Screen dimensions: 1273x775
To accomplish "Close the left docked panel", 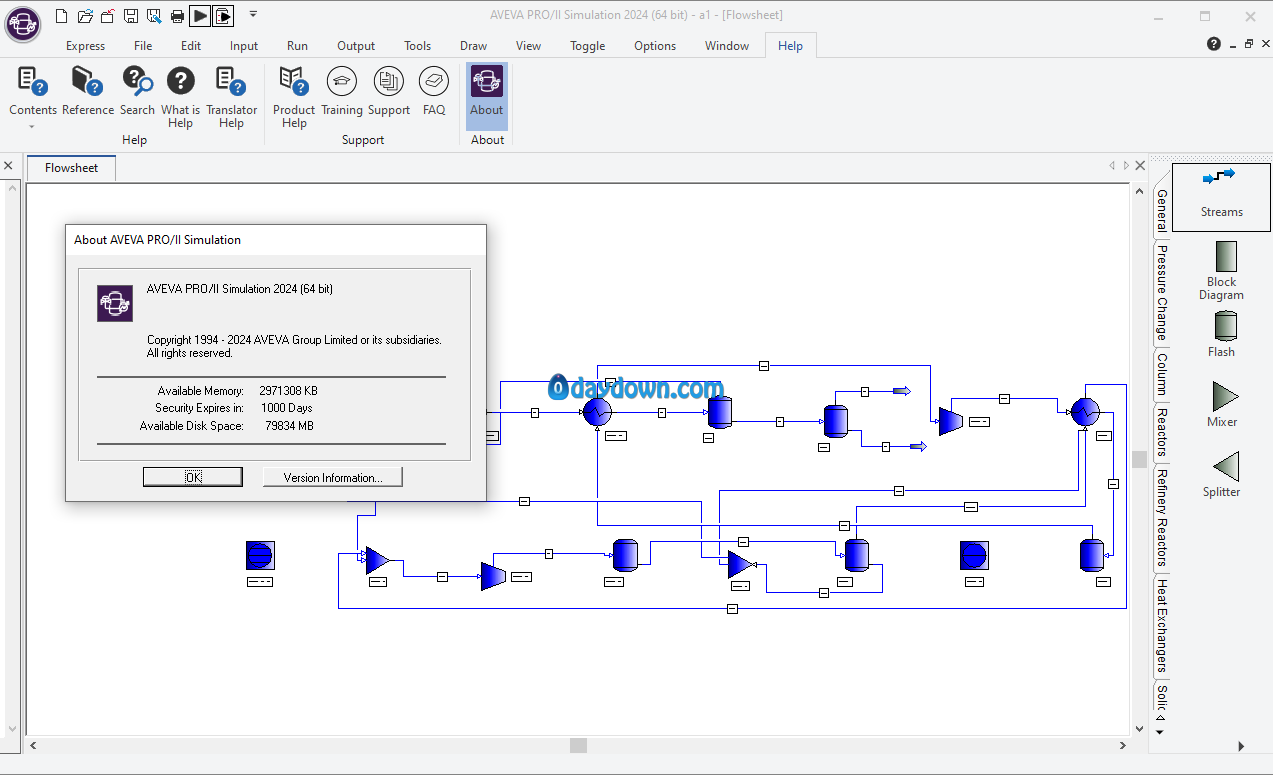I will [x=8, y=165].
